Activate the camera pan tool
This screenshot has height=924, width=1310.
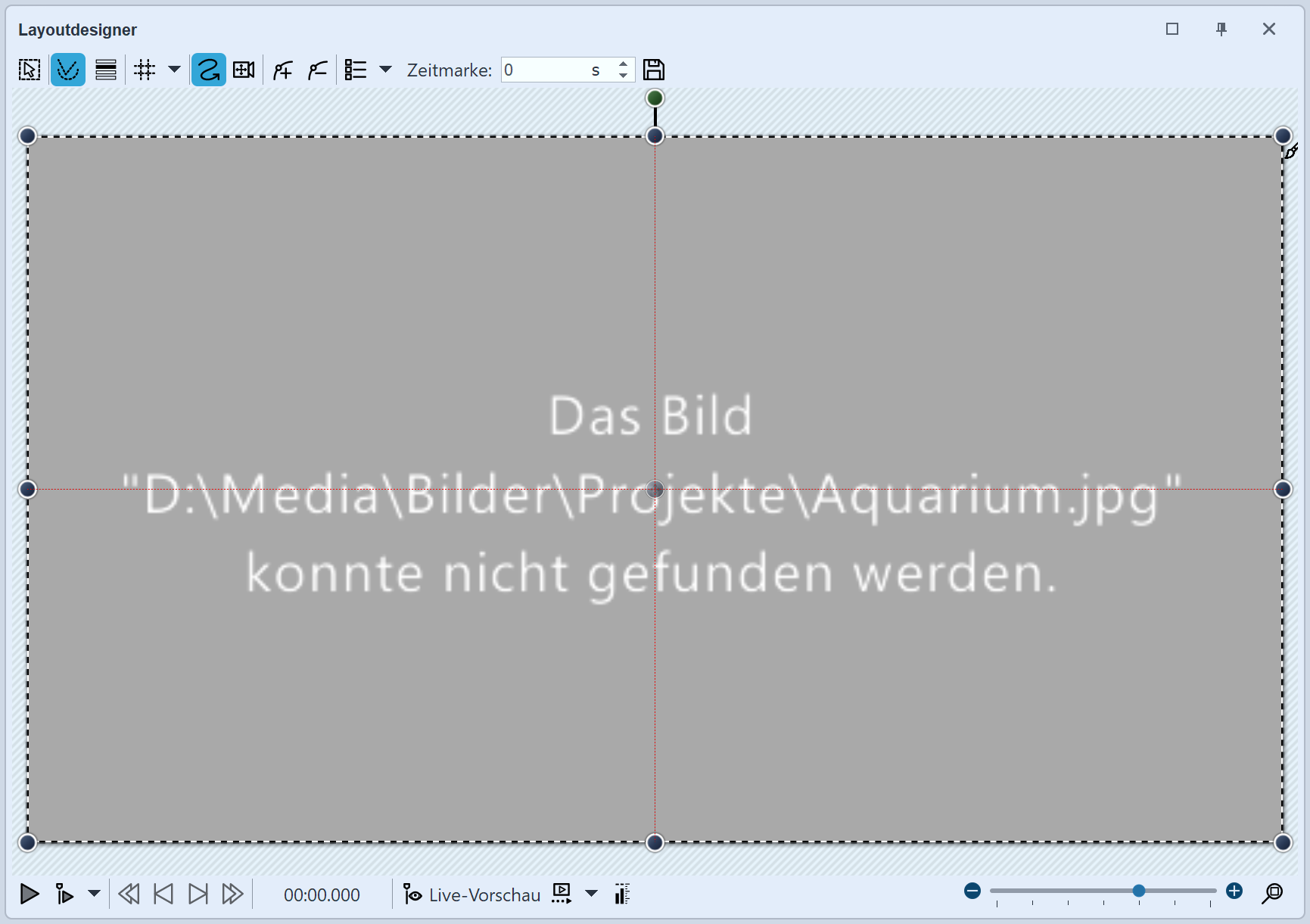click(x=243, y=70)
